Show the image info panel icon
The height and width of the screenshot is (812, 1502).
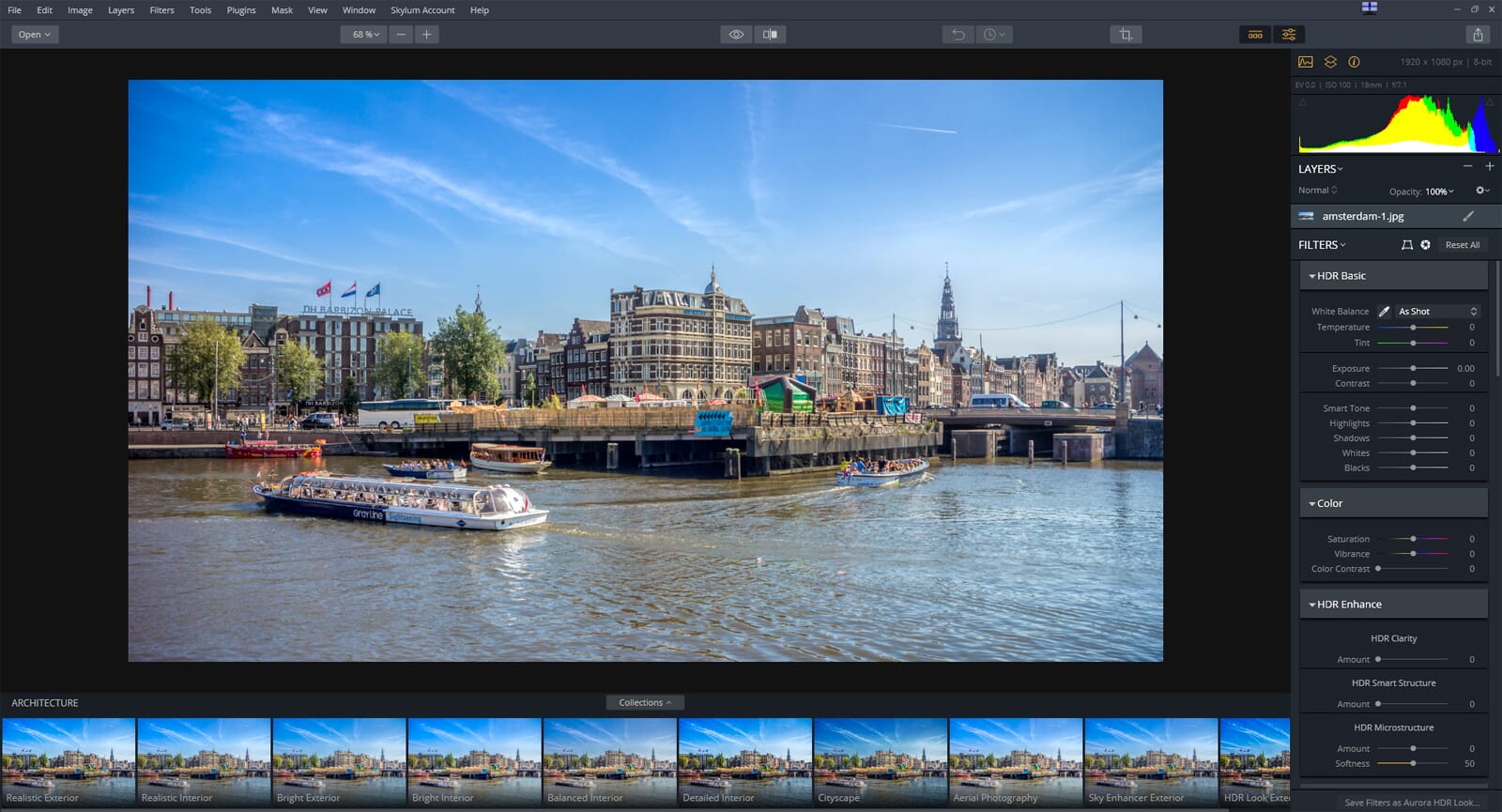pos(1354,62)
